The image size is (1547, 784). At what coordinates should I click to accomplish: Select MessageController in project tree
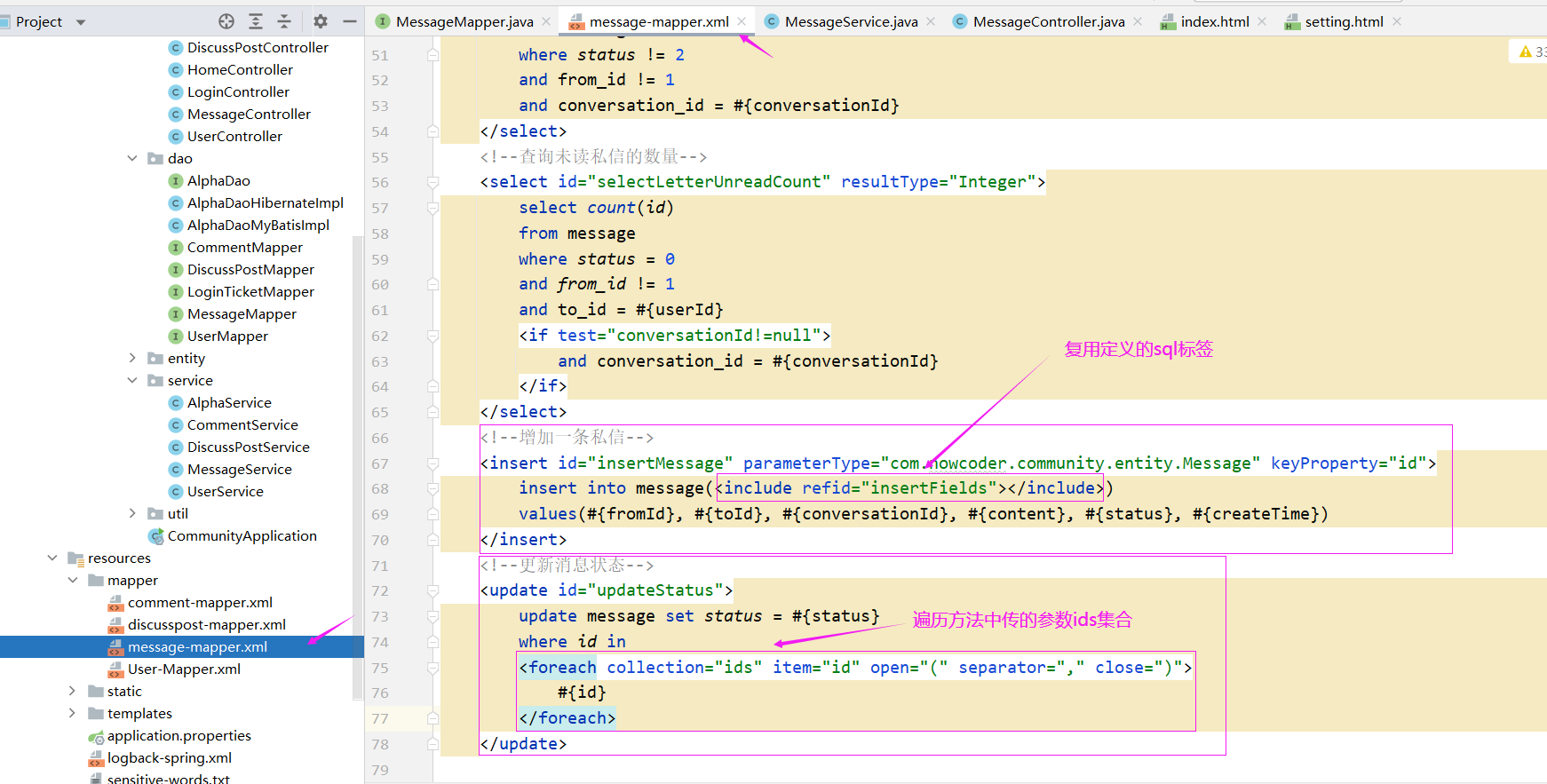pos(249,114)
